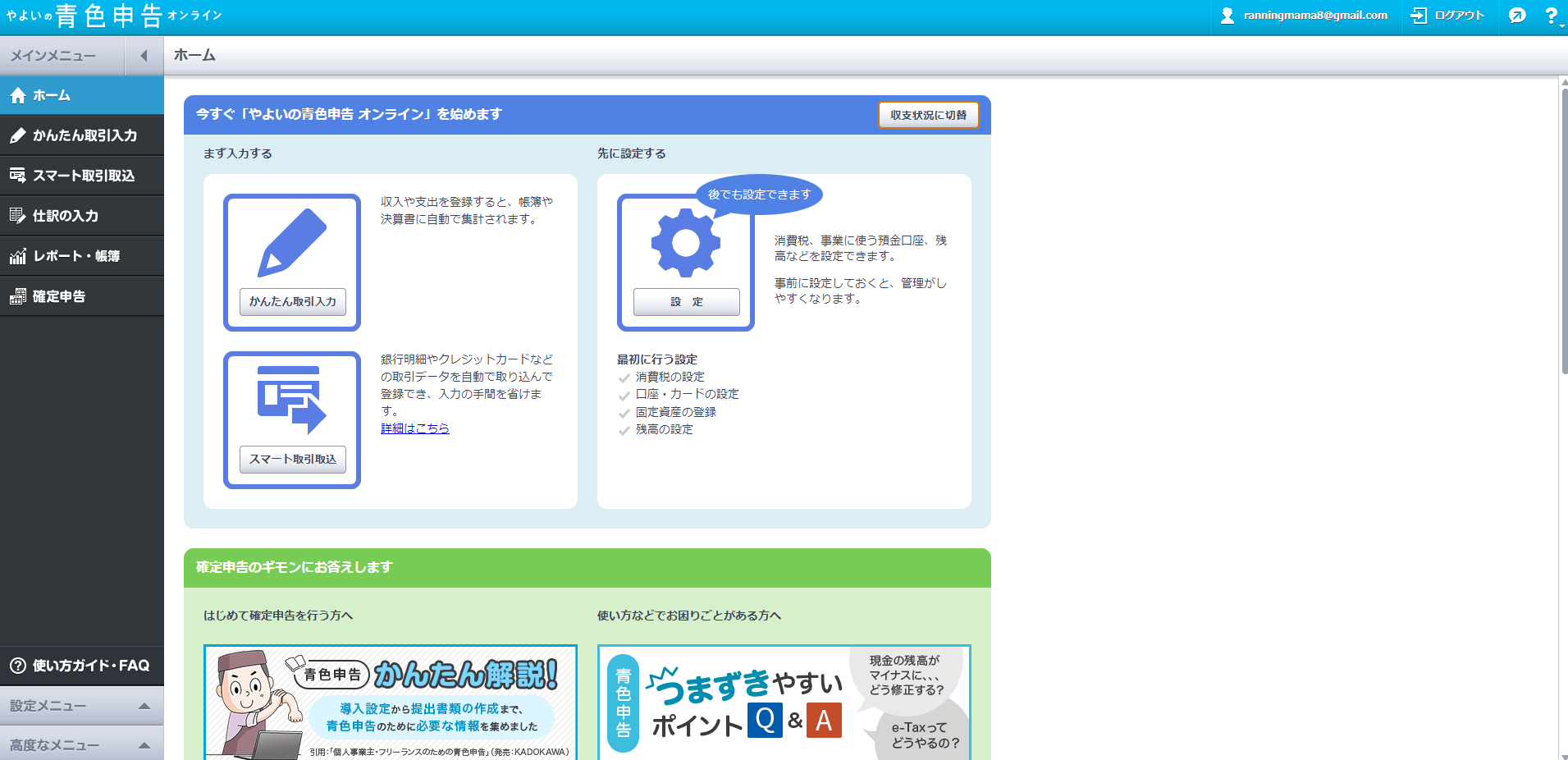This screenshot has height=760, width=1568.
Task: Click the support chat icon in header
Action: click(1517, 16)
